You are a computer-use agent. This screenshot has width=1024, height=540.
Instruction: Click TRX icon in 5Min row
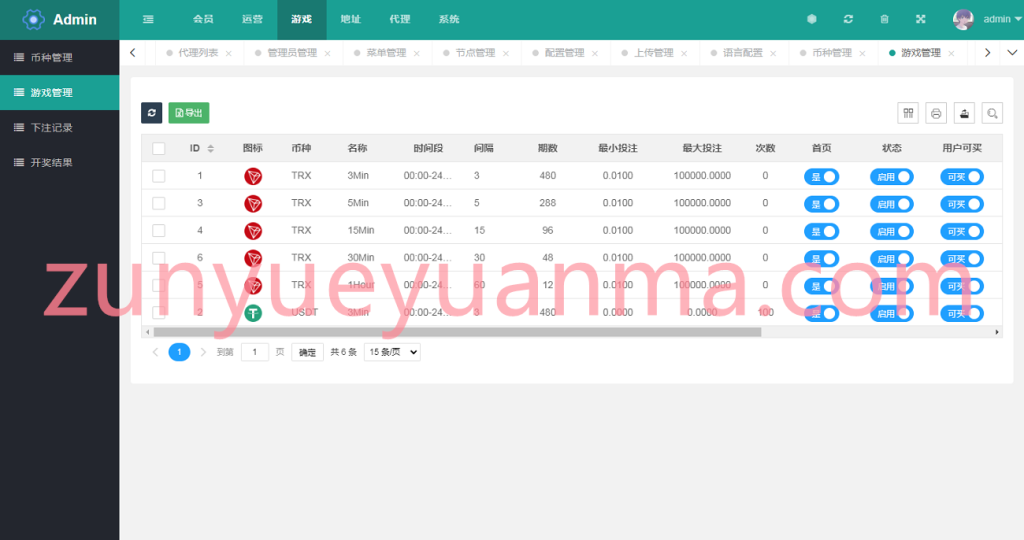coord(253,204)
